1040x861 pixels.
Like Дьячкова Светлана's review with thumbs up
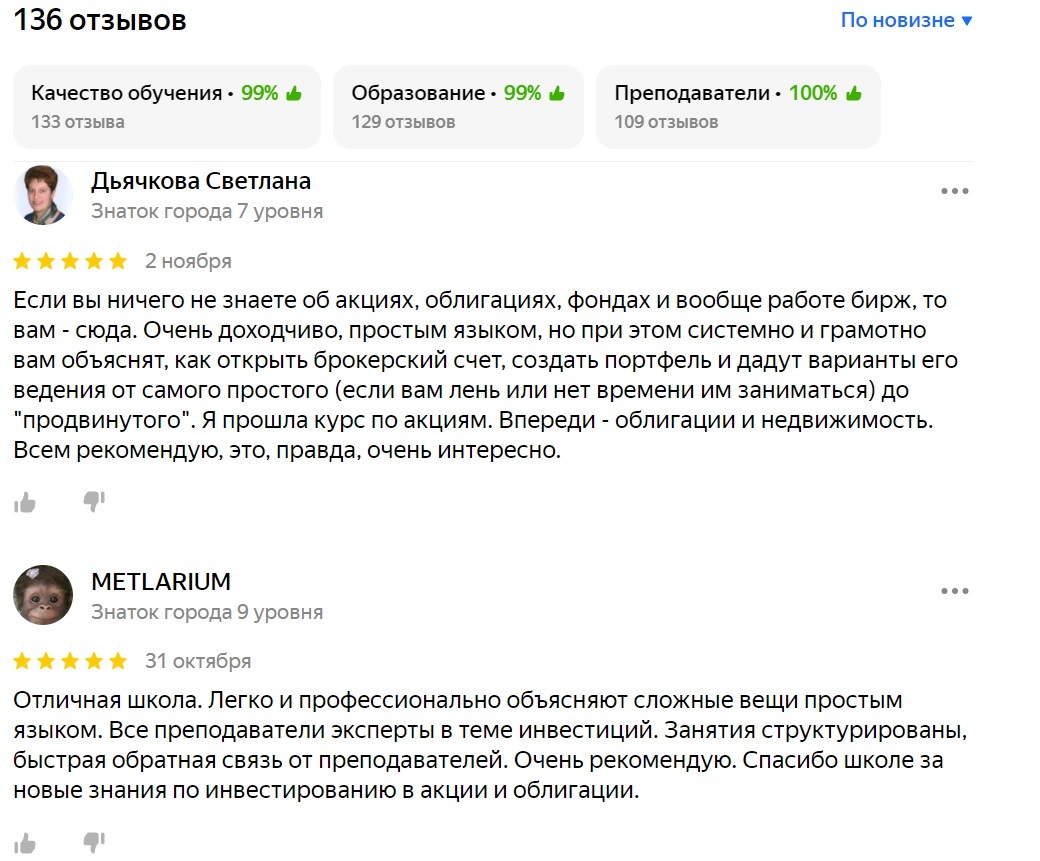25,502
